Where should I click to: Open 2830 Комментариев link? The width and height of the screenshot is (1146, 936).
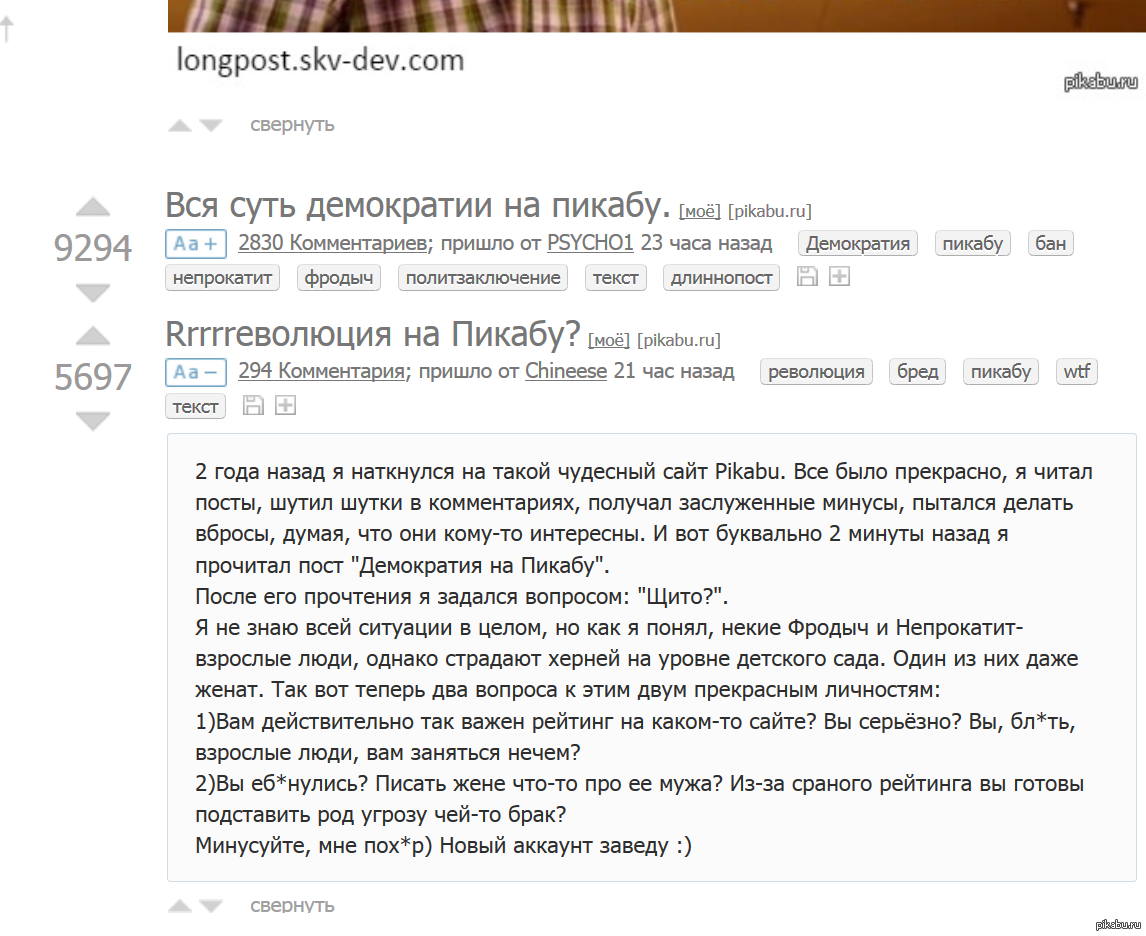[x=333, y=243]
